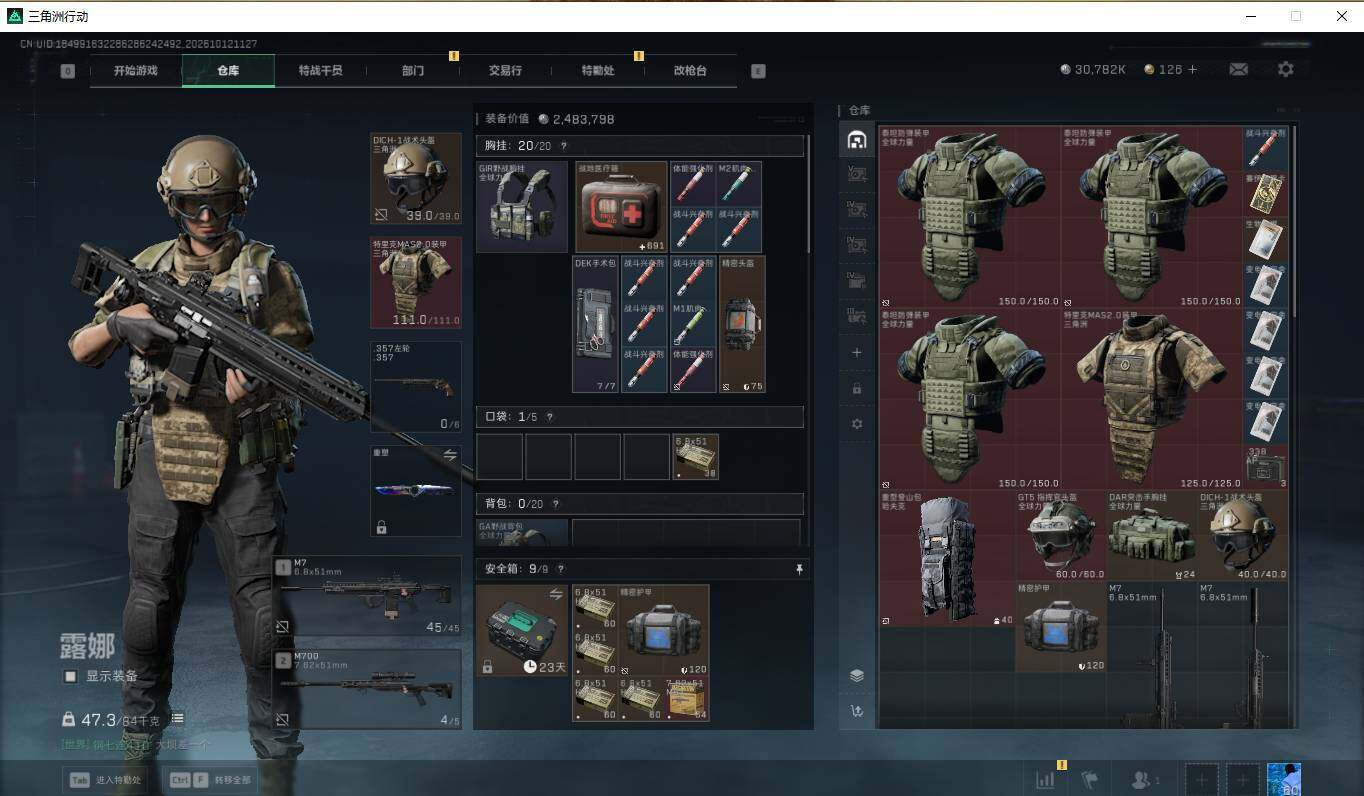This screenshot has width=1364, height=796.
Task: Open the stats bar chart icon
Action: [1046, 779]
